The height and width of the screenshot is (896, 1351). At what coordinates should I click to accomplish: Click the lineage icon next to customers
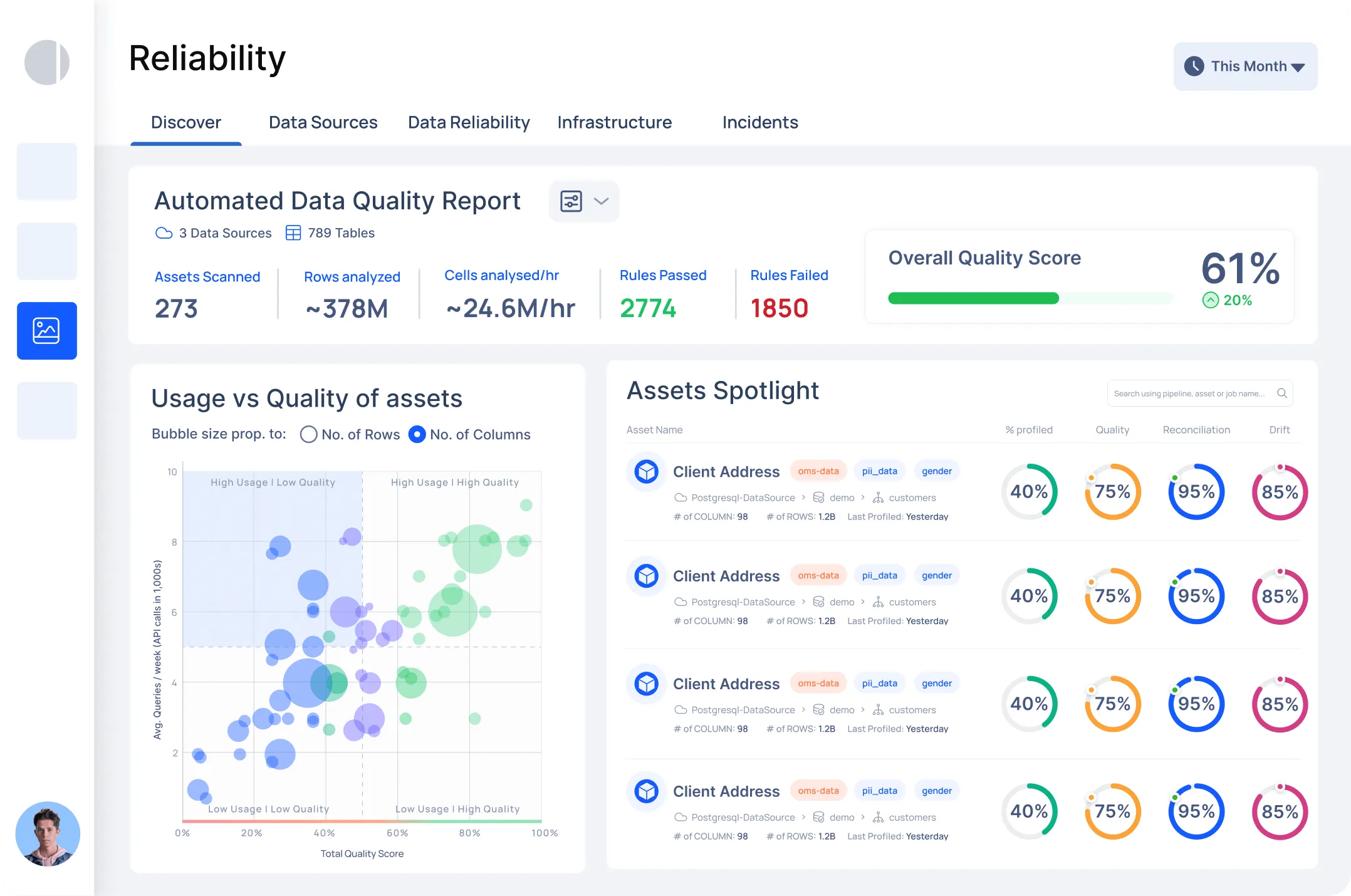(x=879, y=497)
